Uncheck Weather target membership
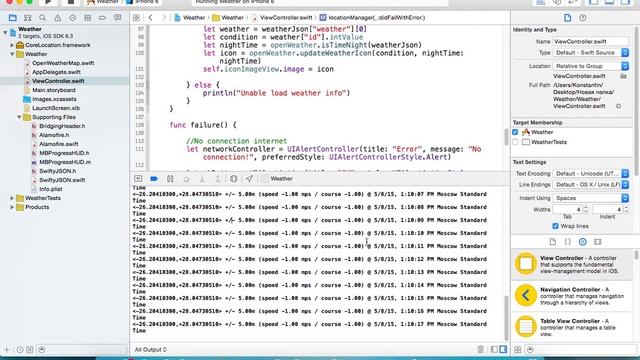The width and height of the screenshot is (640, 360). pos(515,132)
